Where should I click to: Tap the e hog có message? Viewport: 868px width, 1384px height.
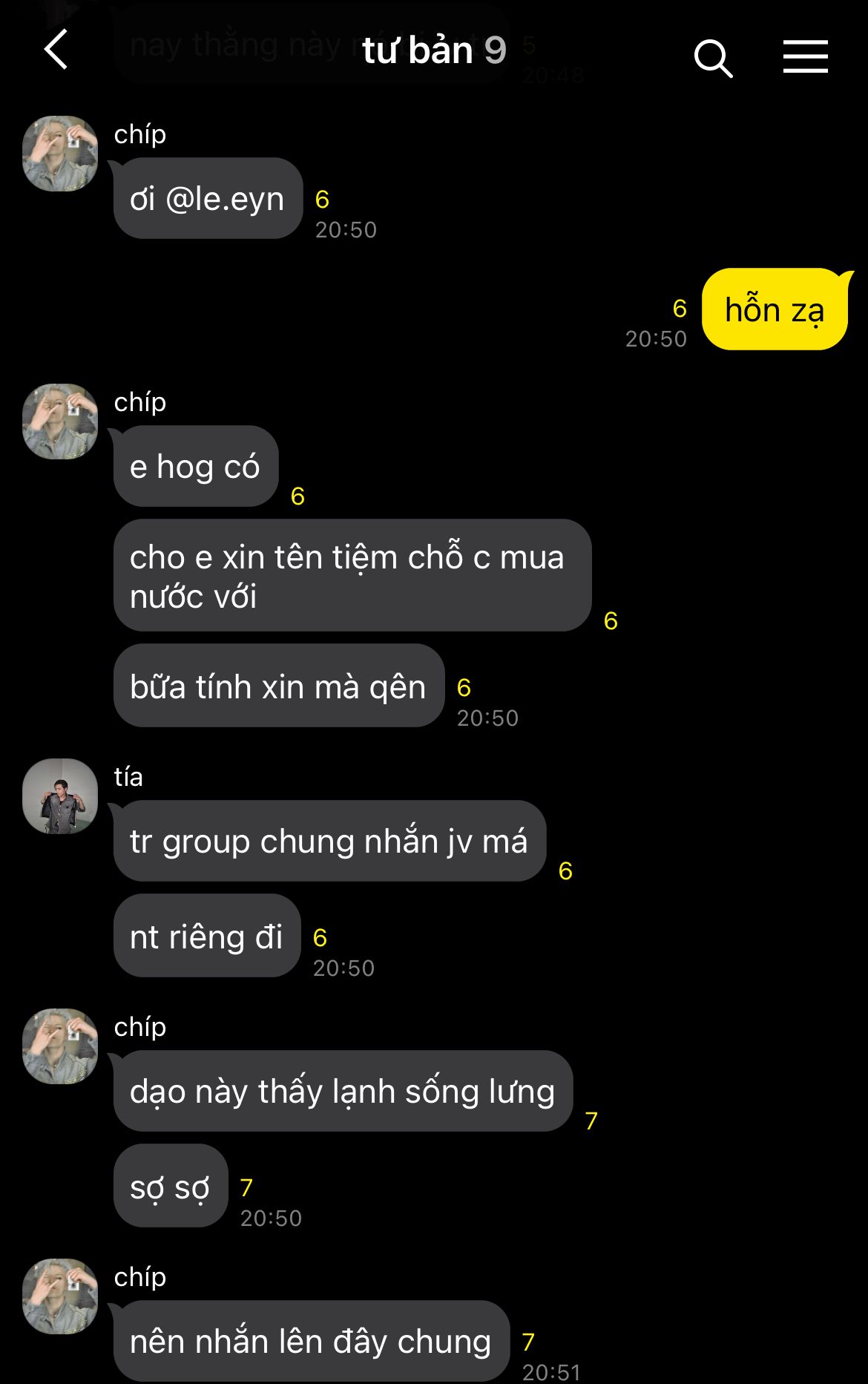[196, 466]
